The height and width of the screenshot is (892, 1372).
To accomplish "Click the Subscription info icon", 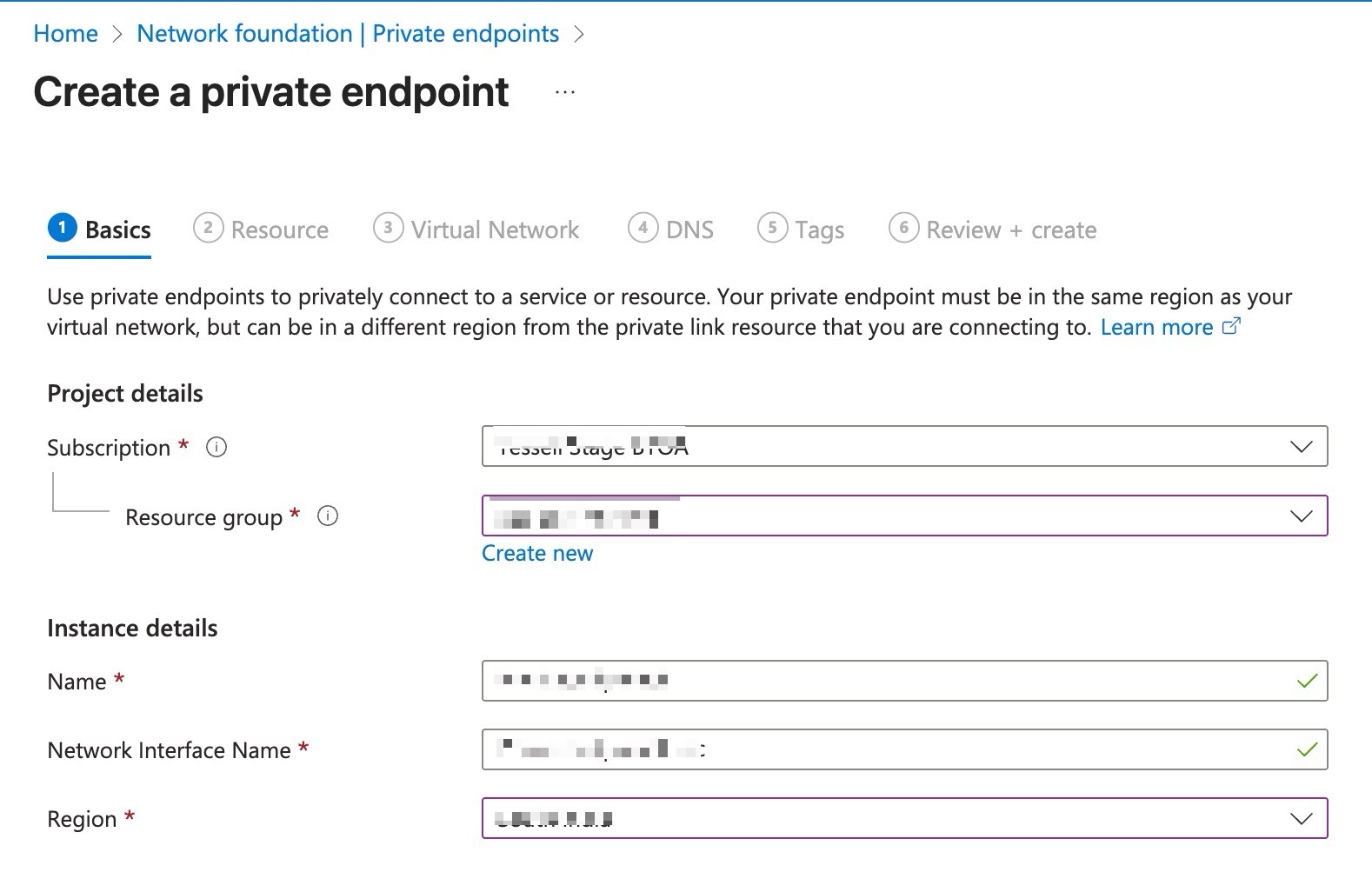I will point(216,448).
